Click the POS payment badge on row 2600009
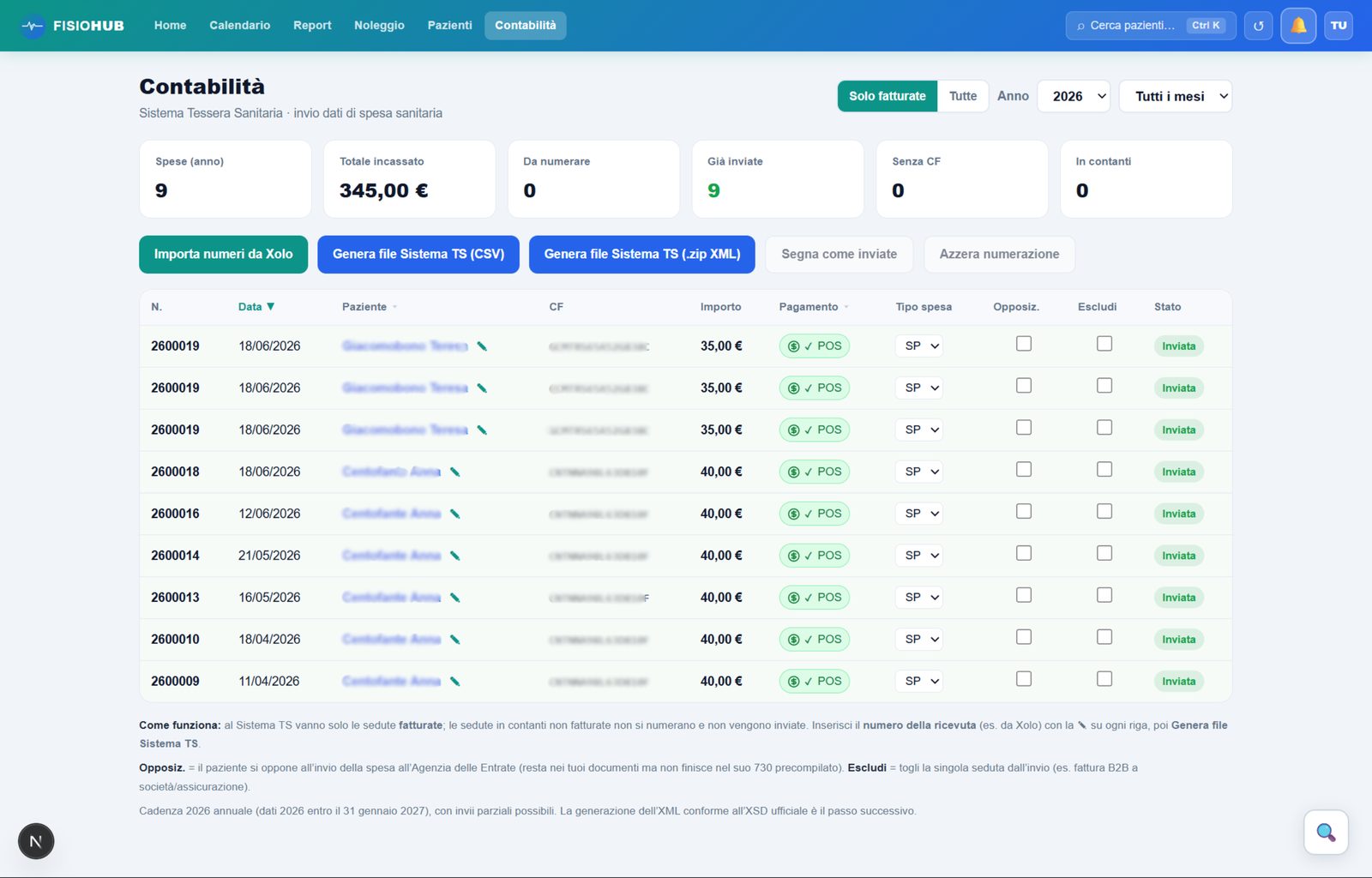The width and height of the screenshot is (1372, 878). coord(815,681)
